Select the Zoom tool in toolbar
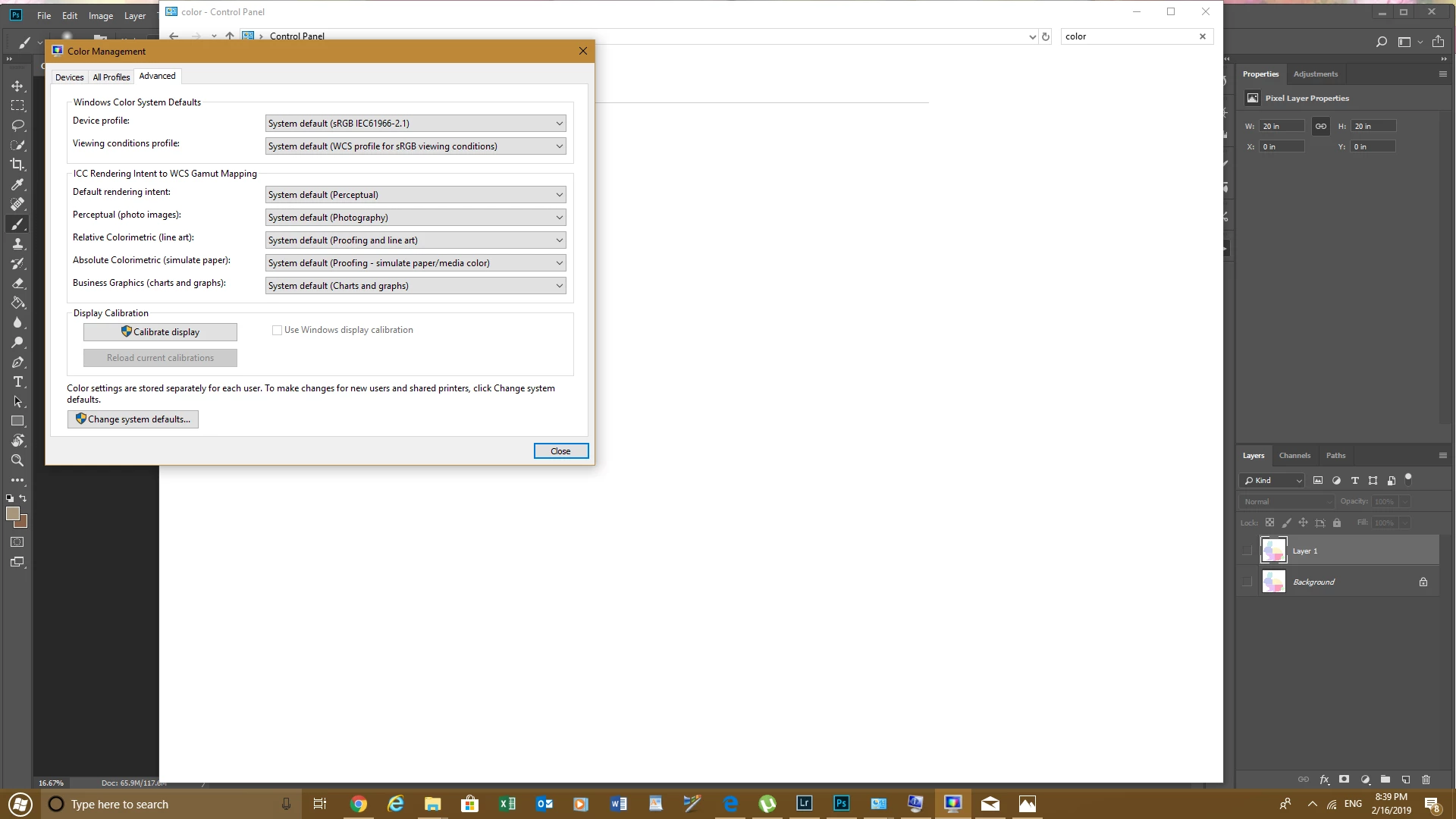1456x819 pixels. pos(17,460)
